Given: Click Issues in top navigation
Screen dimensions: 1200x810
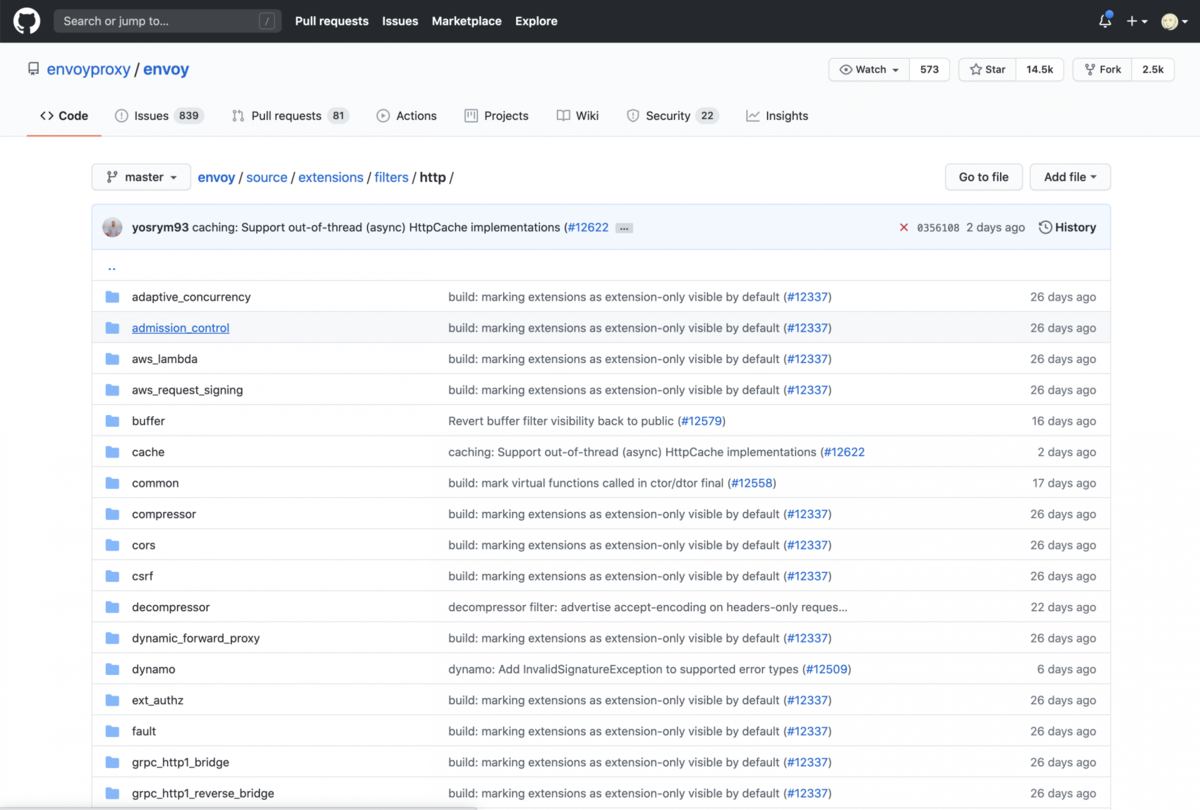Looking at the screenshot, I should click(x=400, y=21).
